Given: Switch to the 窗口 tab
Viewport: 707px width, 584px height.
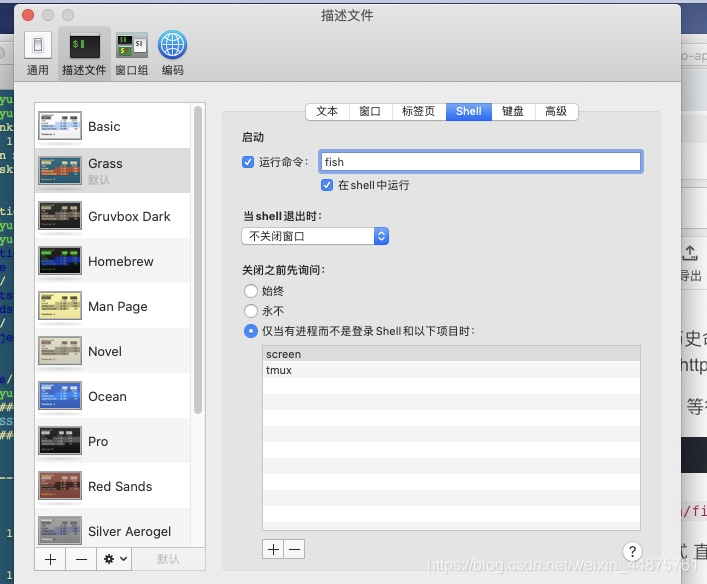Looking at the screenshot, I should 370,111.
